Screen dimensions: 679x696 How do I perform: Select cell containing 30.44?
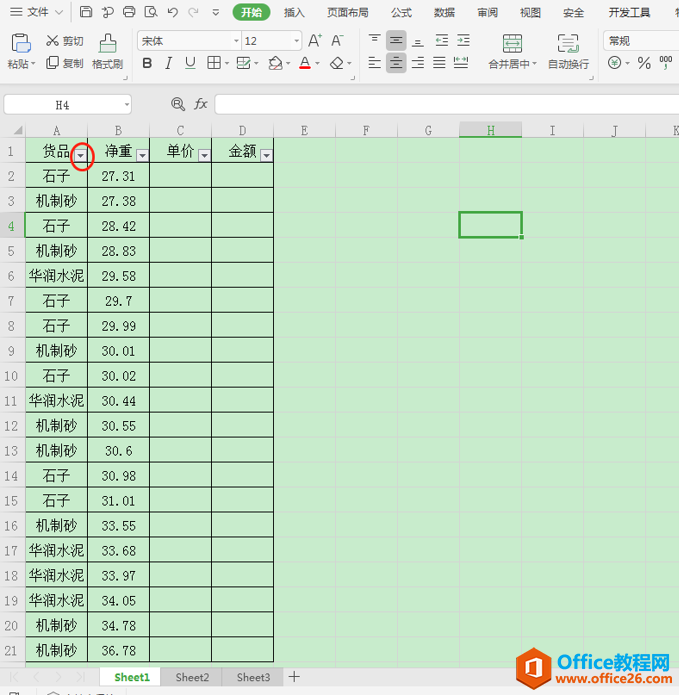coord(118,401)
